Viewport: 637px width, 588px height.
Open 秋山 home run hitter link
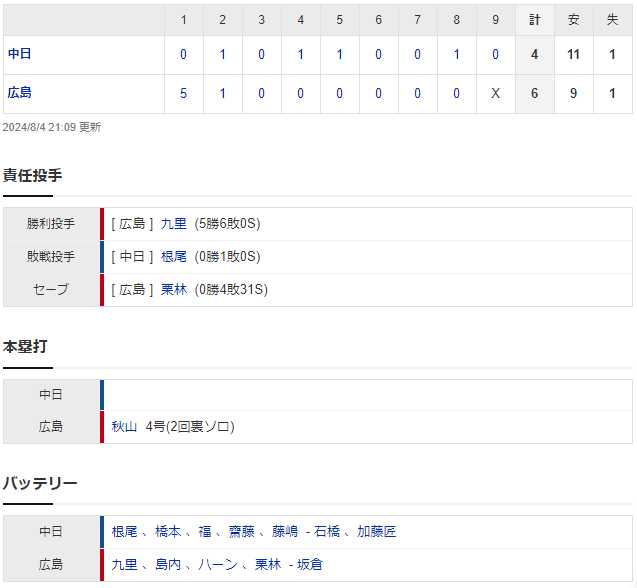click(124, 427)
